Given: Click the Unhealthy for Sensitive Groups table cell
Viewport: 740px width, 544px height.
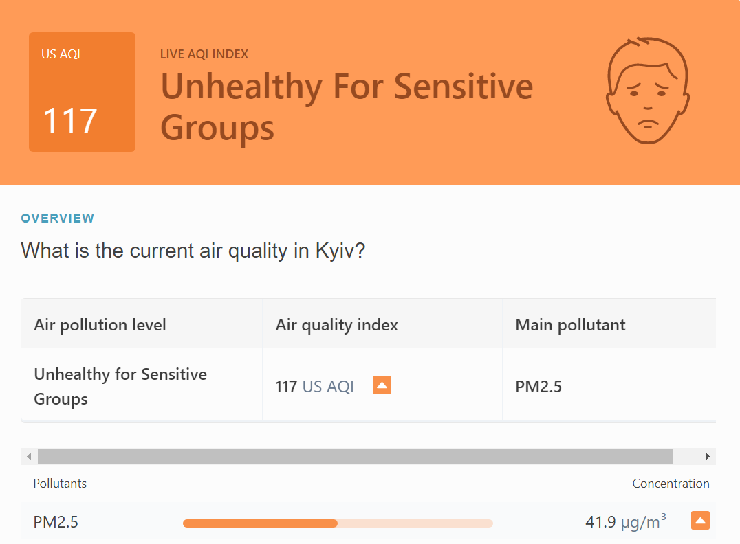Looking at the screenshot, I should coord(120,386).
